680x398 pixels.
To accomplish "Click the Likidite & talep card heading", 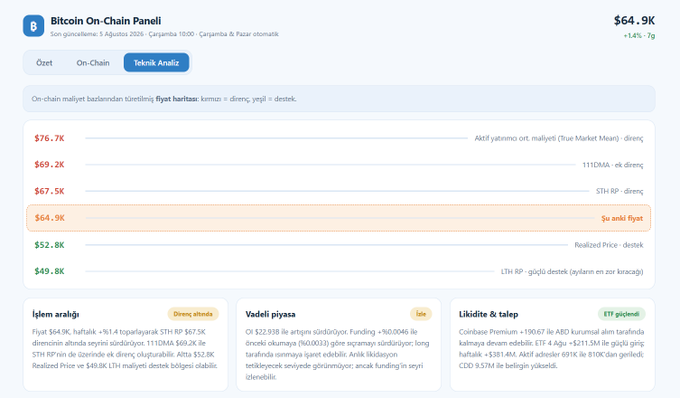I will pyautogui.click(x=488, y=314).
